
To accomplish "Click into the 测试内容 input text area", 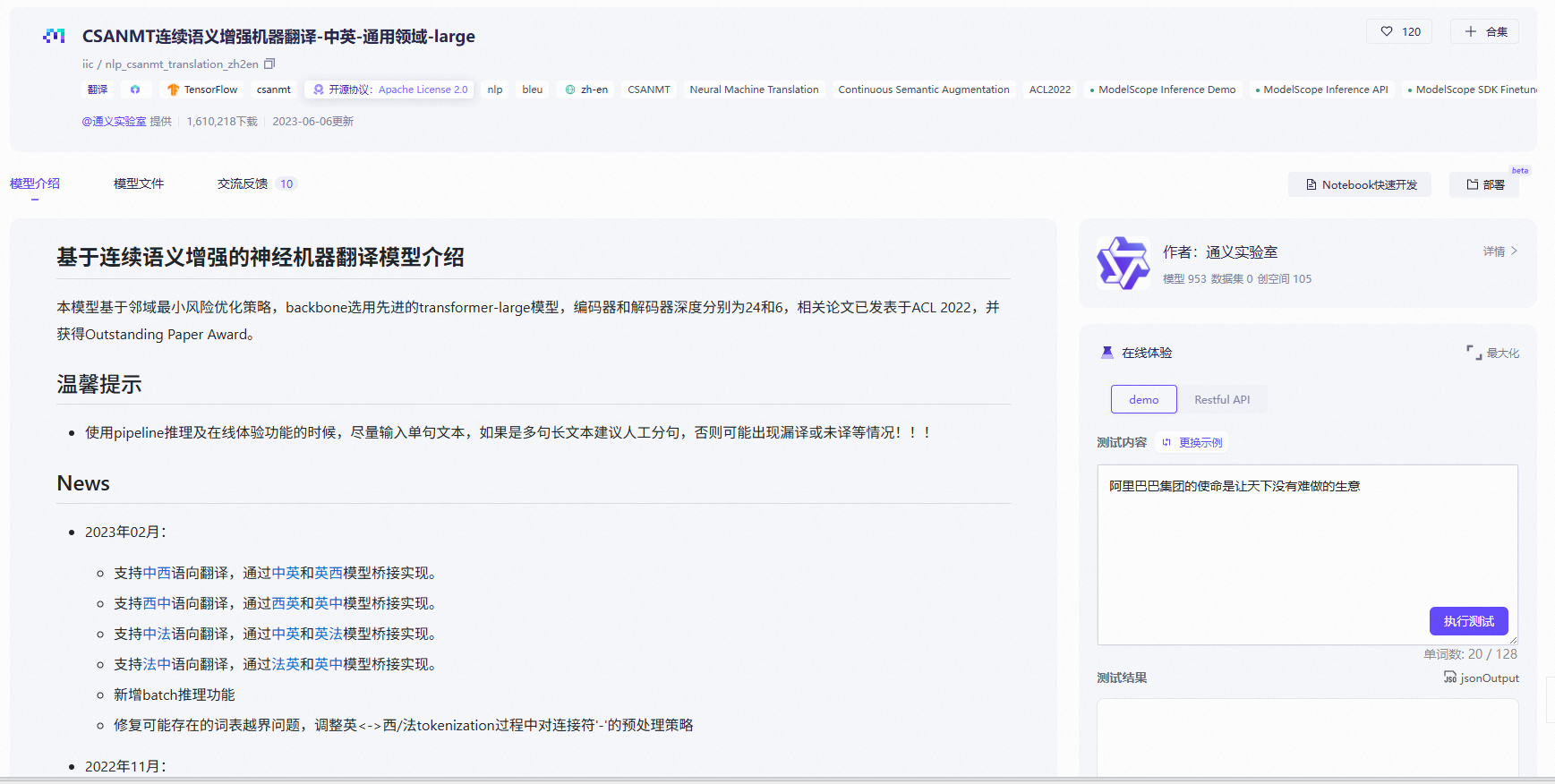I will tap(1307, 554).
